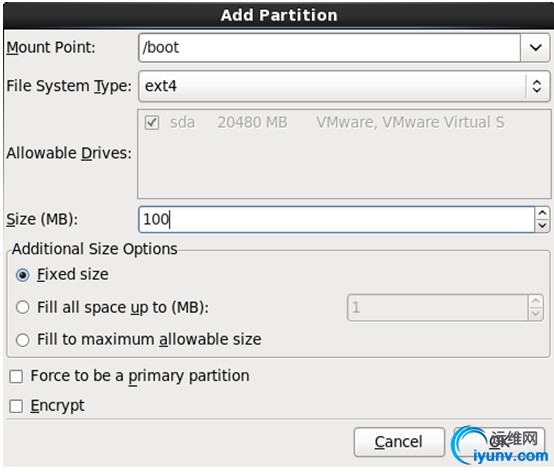The image size is (554, 472).
Task: Select Fill to maximum allowable size
Action: coord(23,340)
